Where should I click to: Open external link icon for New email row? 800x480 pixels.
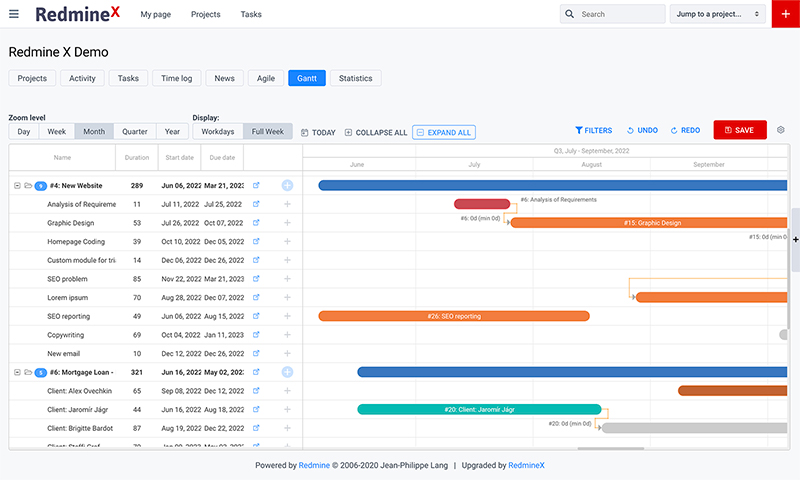[x=256, y=353]
